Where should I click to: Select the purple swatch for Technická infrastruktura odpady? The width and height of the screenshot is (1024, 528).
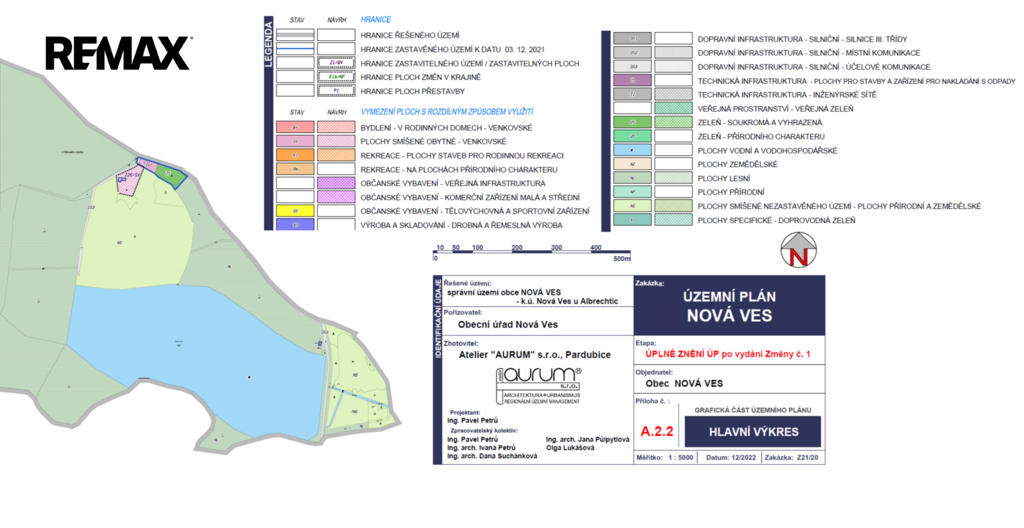point(633,80)
